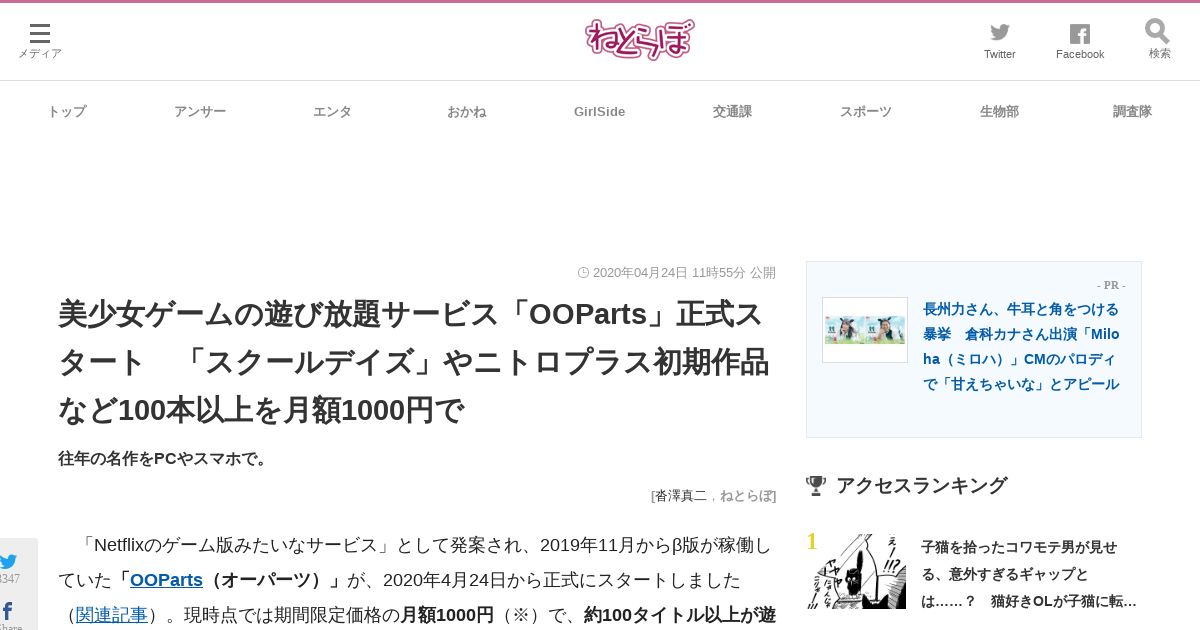Open ranking number one manga thumbnail

click(856, 571)
